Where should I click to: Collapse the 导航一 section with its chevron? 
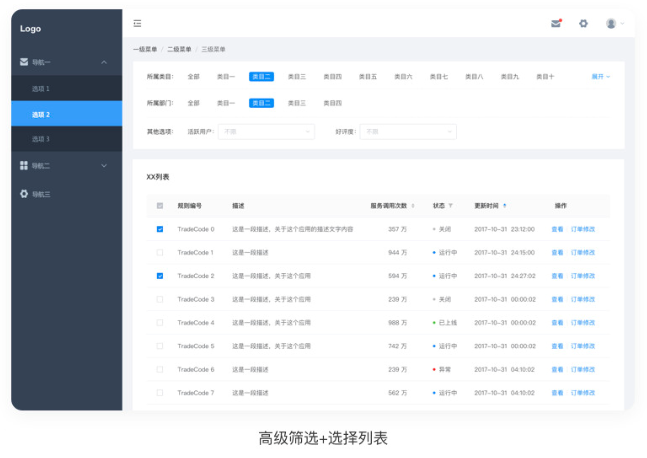point(104,62)
